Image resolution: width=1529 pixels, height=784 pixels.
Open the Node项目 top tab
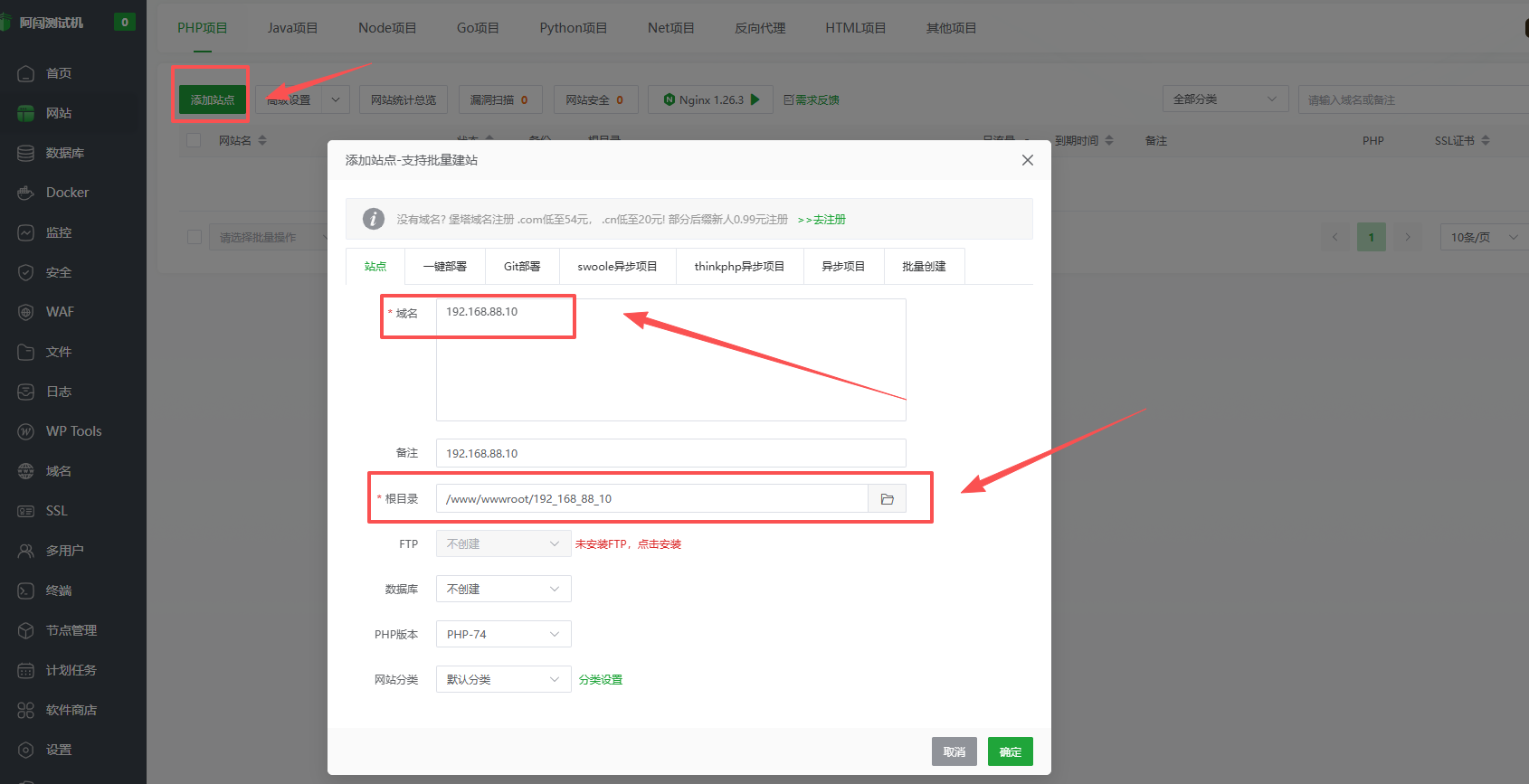click(x=387, y=28)
